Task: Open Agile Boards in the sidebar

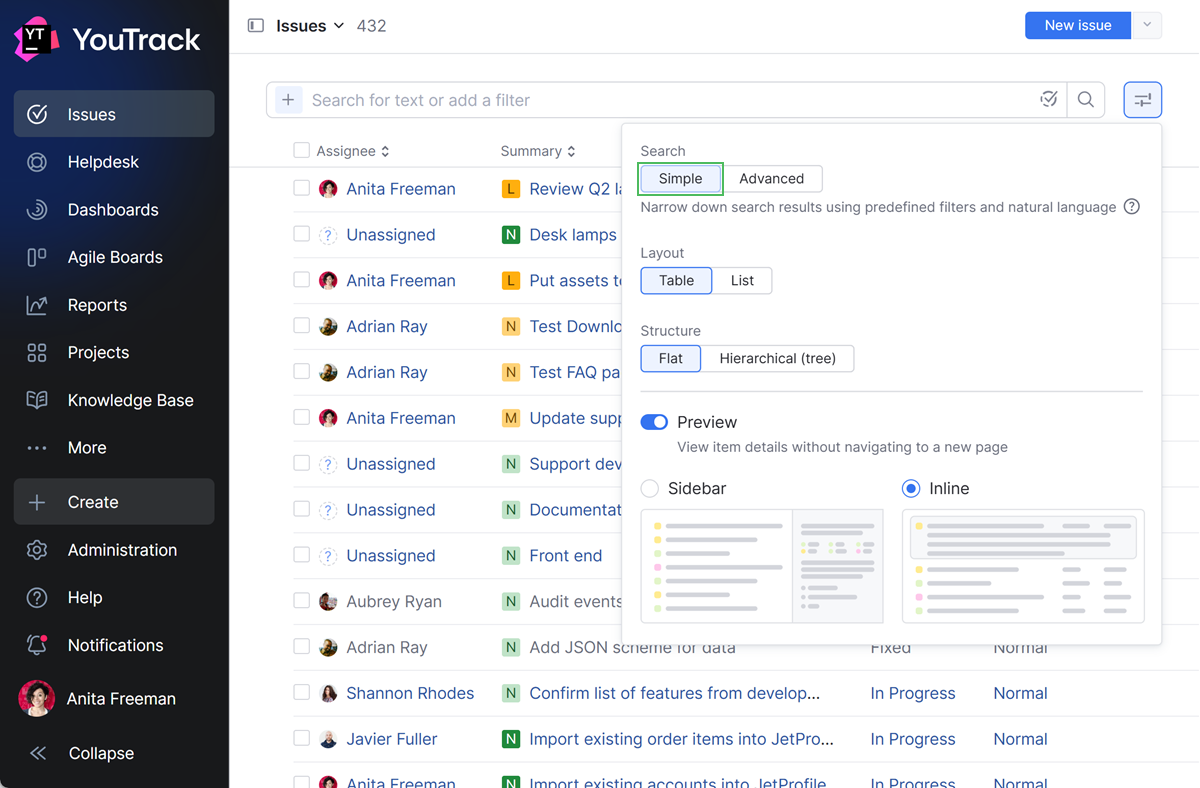Action: pos(114,257)
